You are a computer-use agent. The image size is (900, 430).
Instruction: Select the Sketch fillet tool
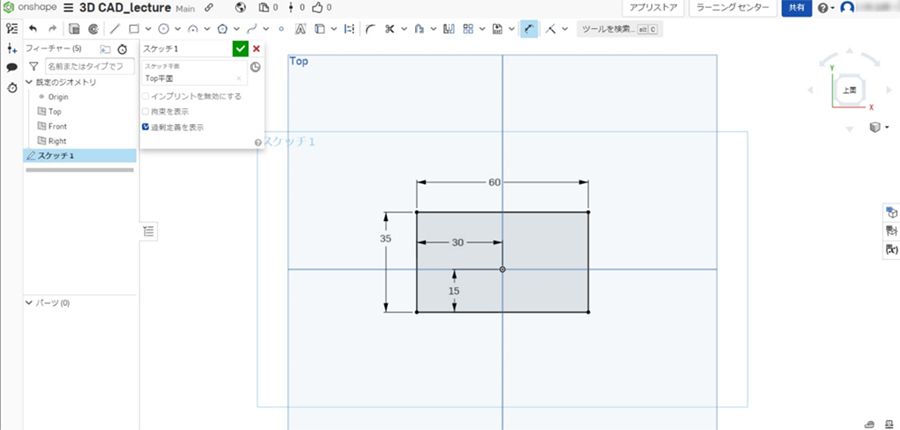370,29
